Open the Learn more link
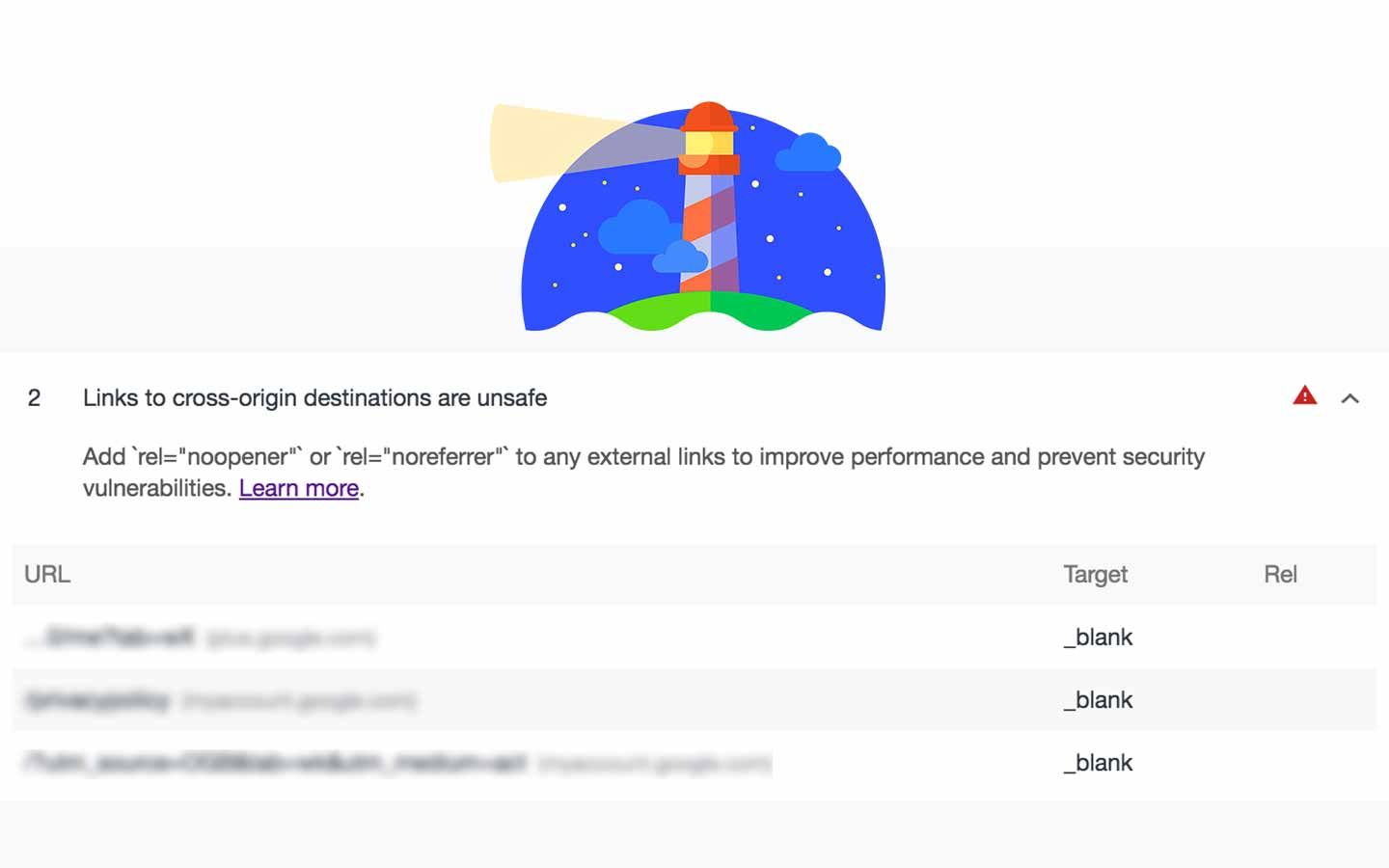Image resolution: width=1389 pixels, height=868 pixels. [299, 488]
